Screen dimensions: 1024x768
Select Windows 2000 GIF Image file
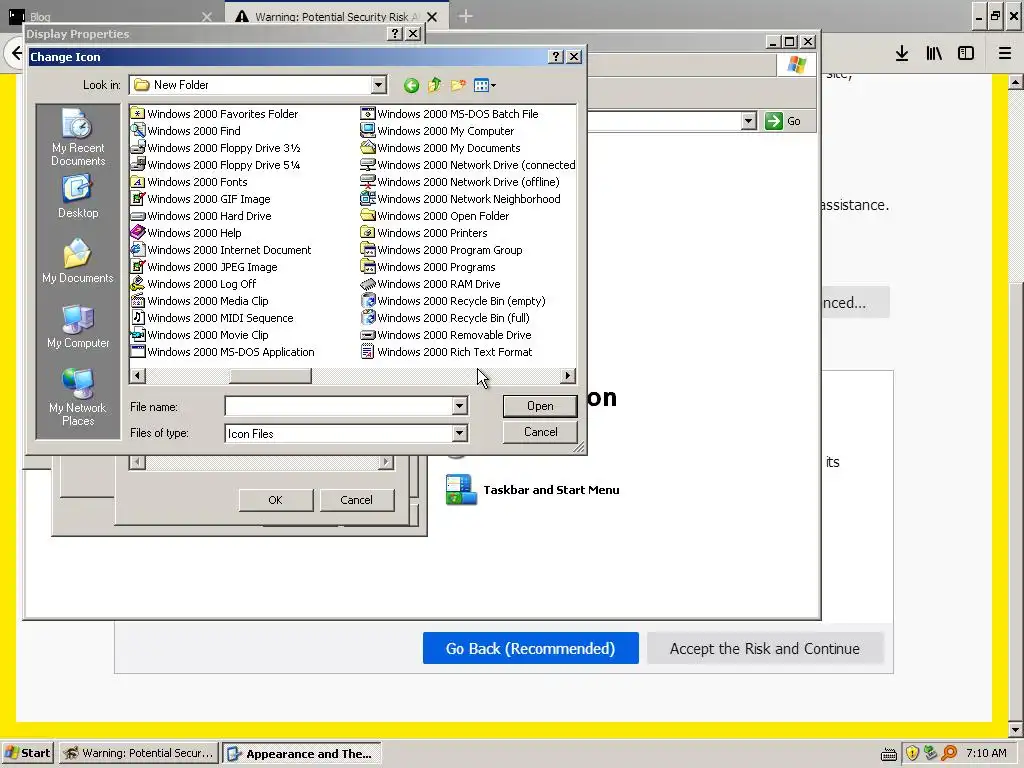(200, 199)
